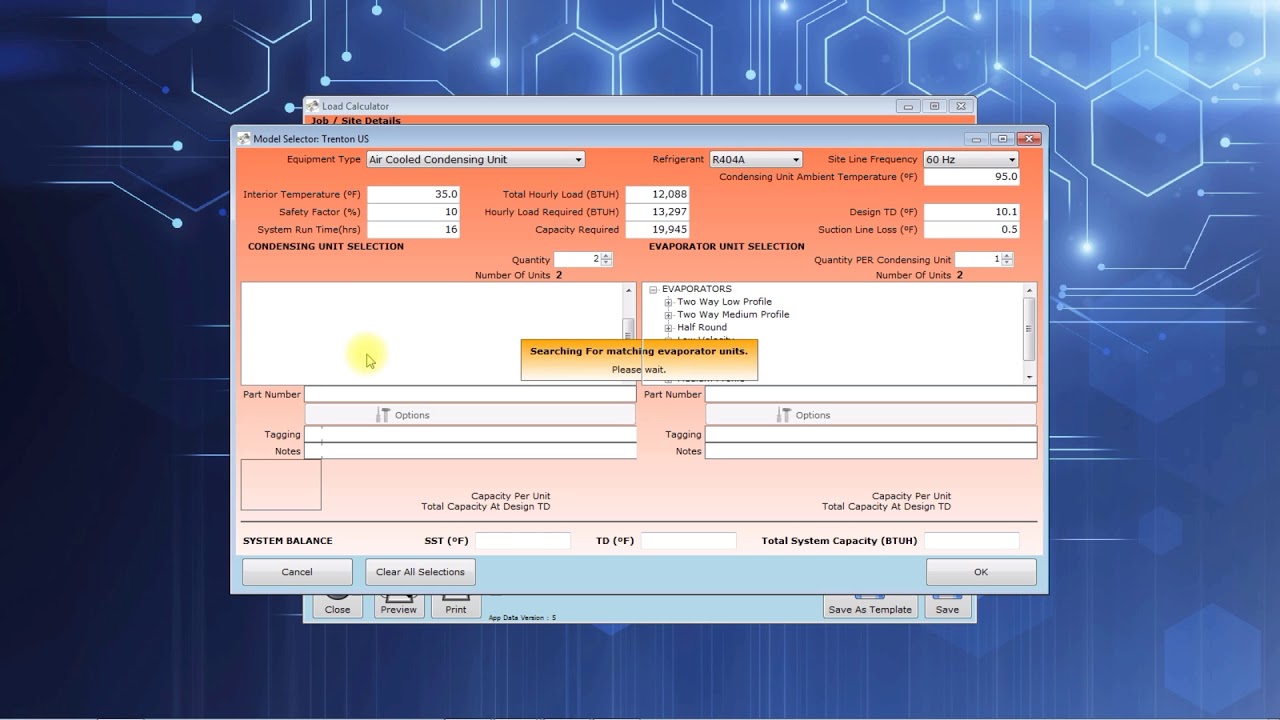Click the Design TD input field
Image resolution: width=1280 pixels, height=720 pixels.
click(x=971, y=212)
